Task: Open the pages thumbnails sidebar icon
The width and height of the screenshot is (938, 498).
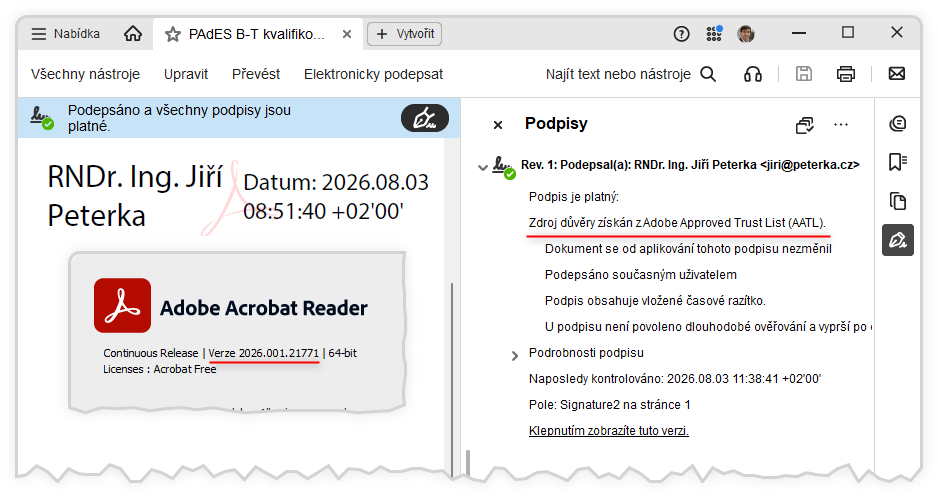Action: pos(897,201)
